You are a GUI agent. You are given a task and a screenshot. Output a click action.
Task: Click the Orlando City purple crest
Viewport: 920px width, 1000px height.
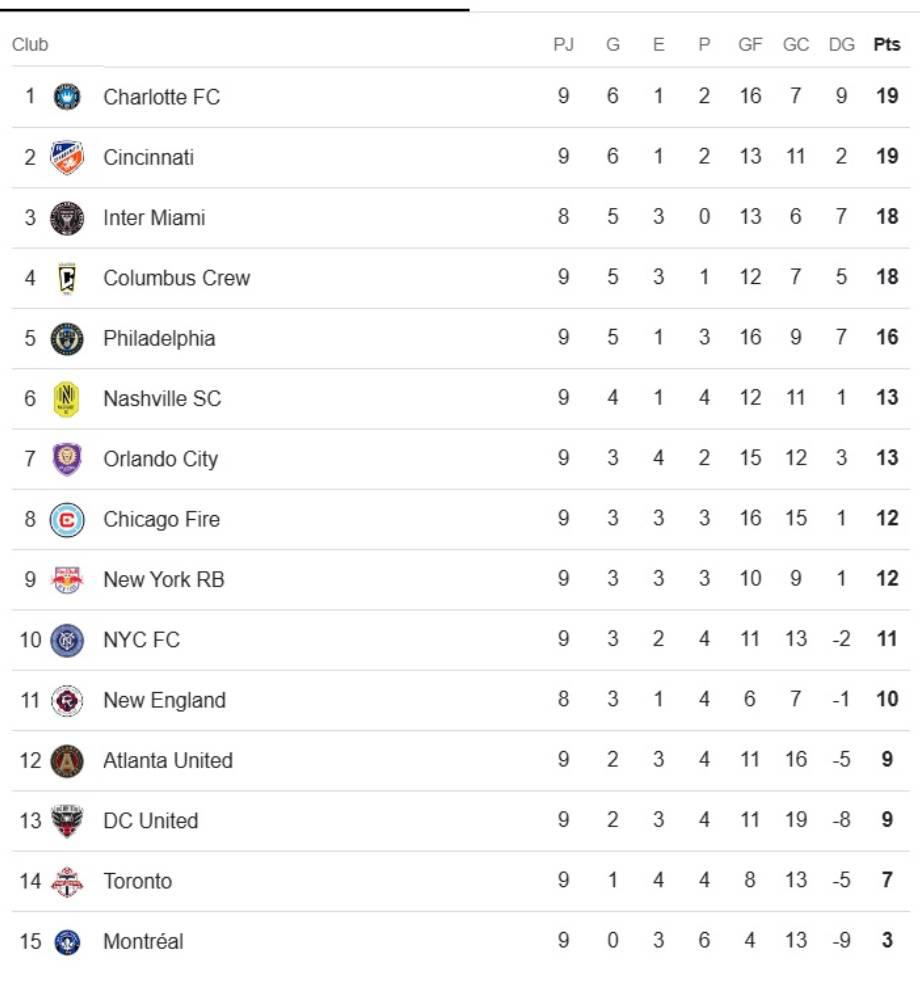click(x=67, y=459)
